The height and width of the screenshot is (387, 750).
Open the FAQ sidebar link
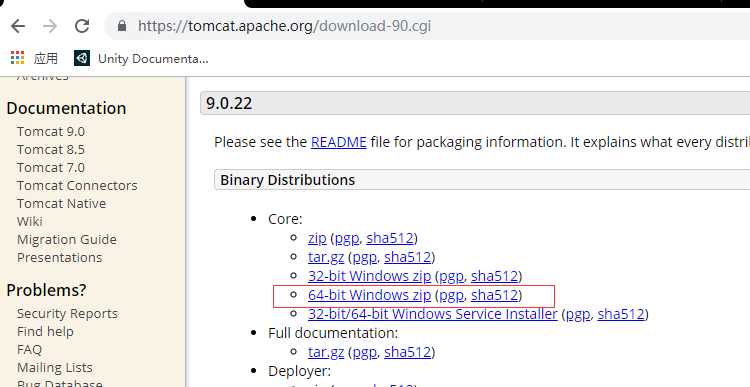click(x=29, y=350)
